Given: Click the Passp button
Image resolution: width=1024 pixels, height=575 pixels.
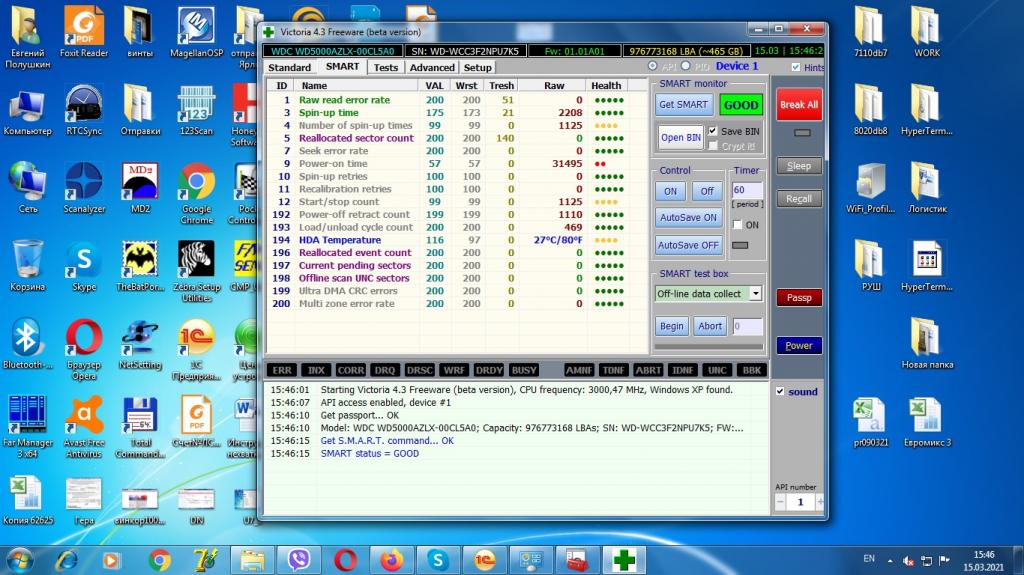Looking at the screenshot, I should [799, 297].
